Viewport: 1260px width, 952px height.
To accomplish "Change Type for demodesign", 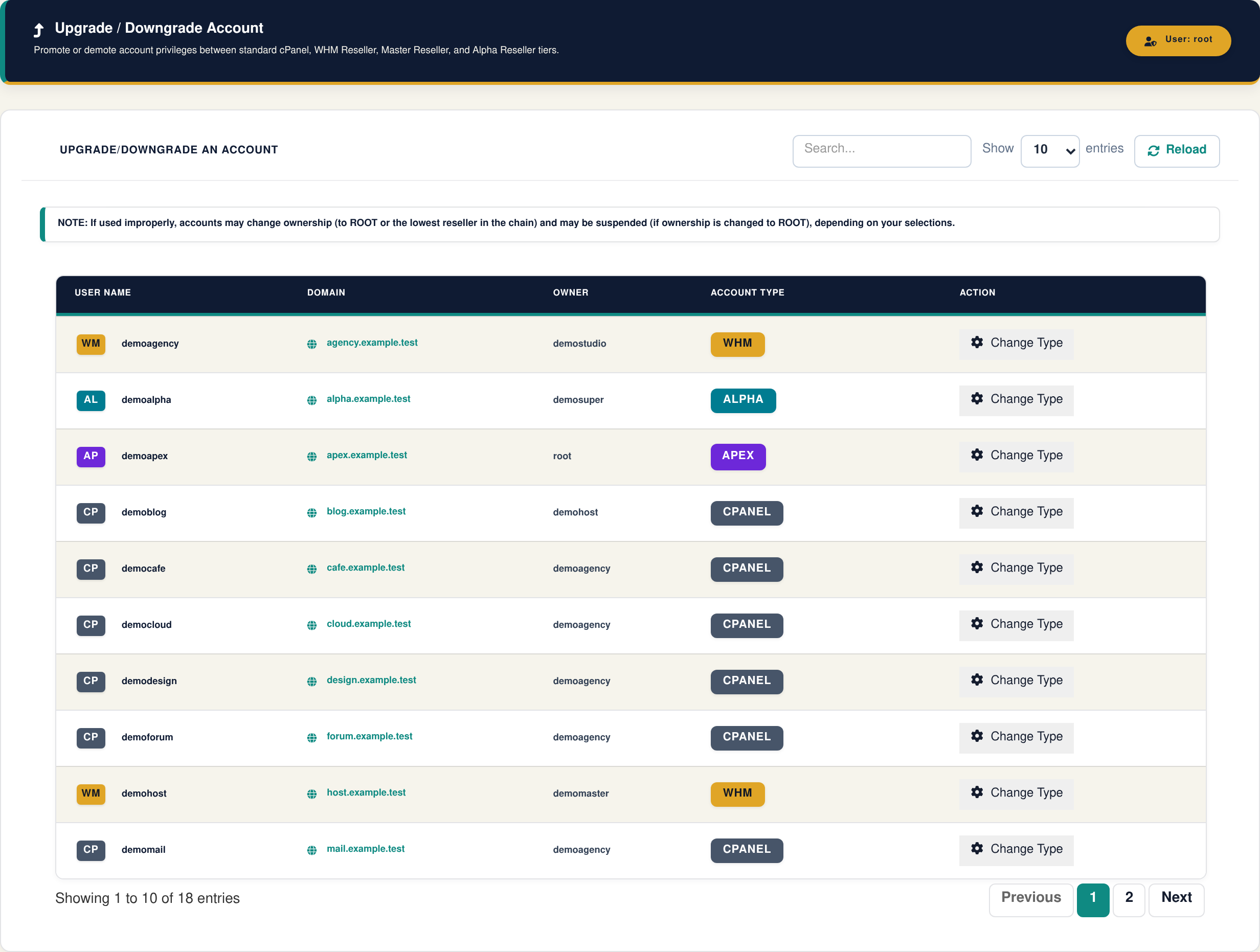I will [1016, 681].
